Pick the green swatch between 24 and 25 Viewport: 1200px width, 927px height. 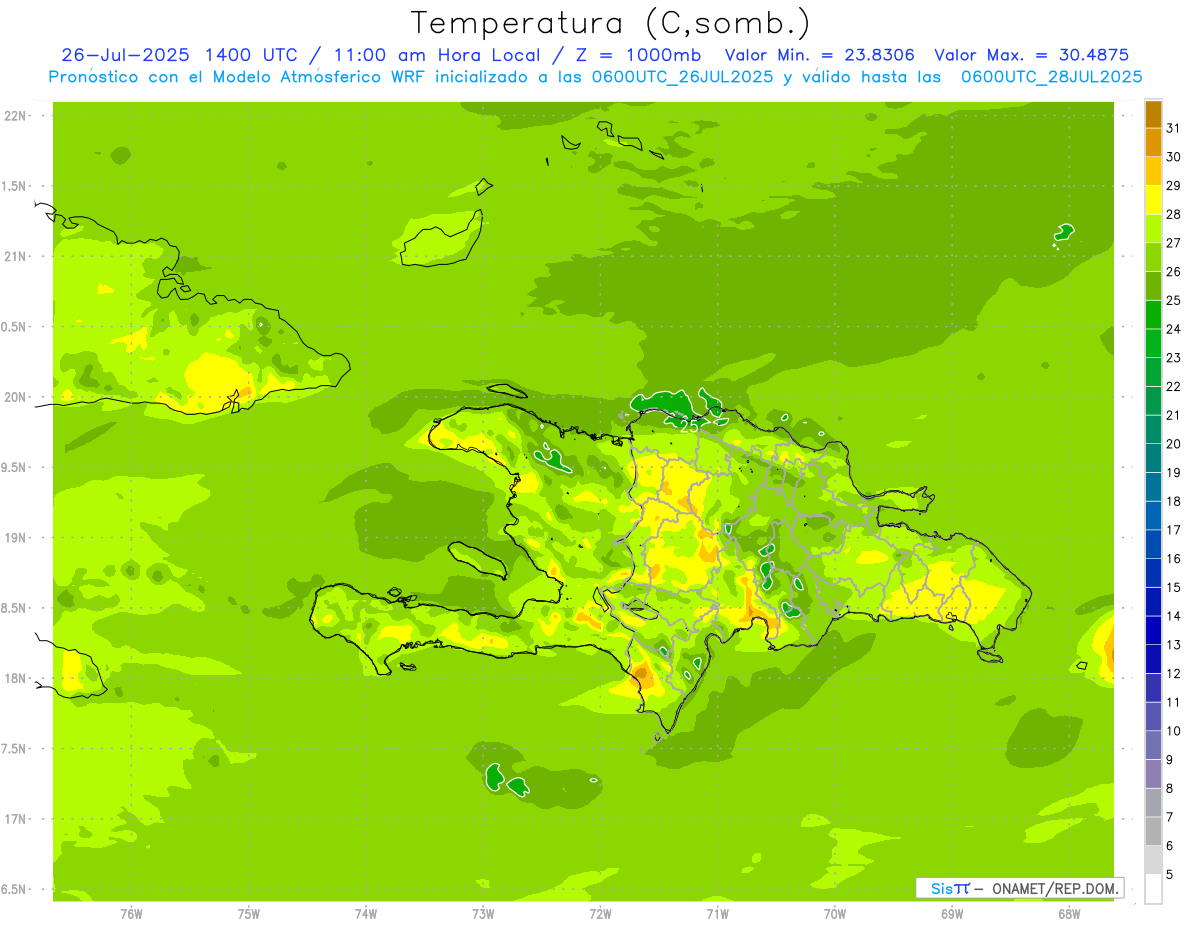[1153, 314]
